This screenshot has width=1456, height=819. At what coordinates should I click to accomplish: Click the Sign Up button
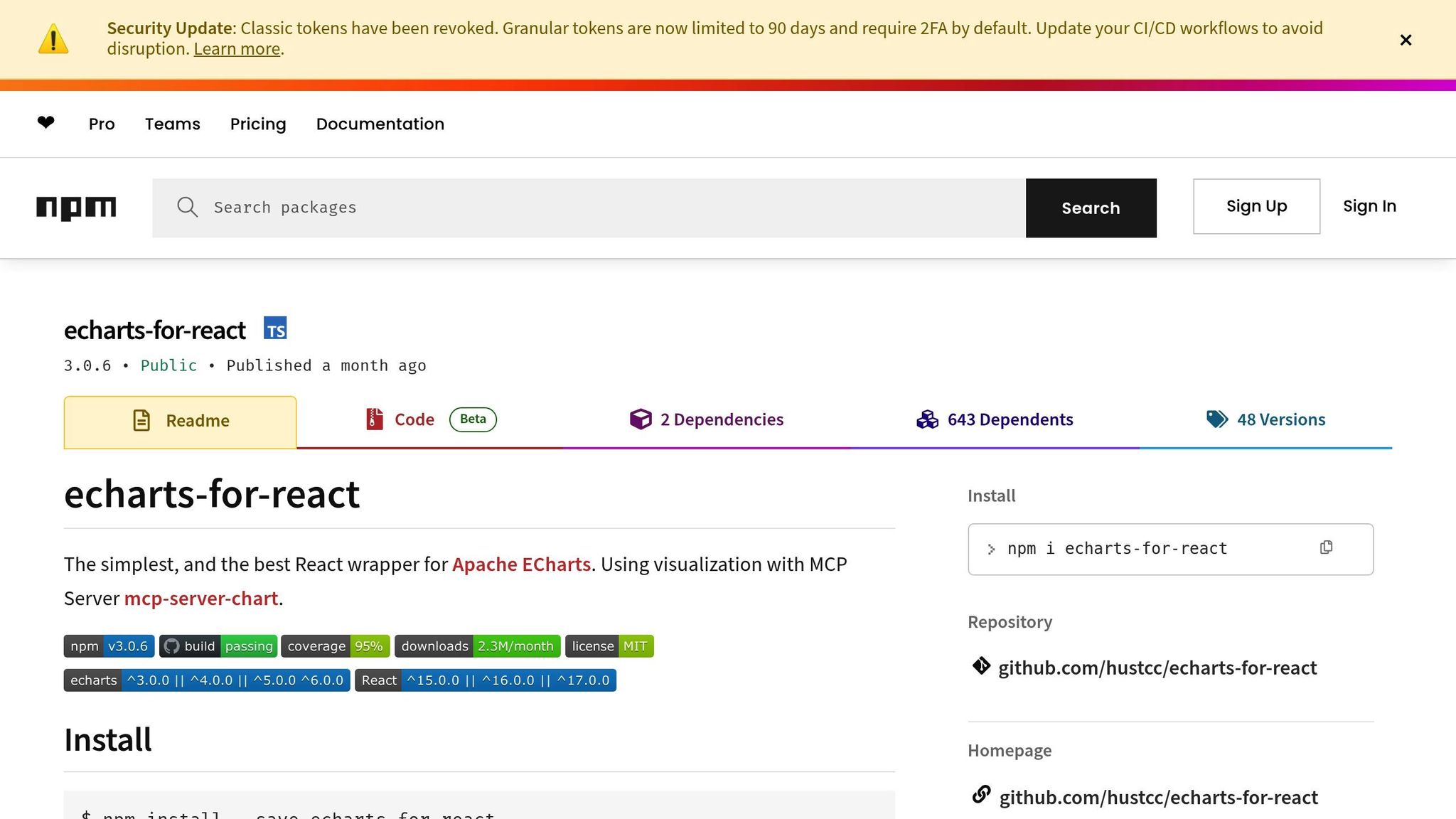pos(1256,206)
